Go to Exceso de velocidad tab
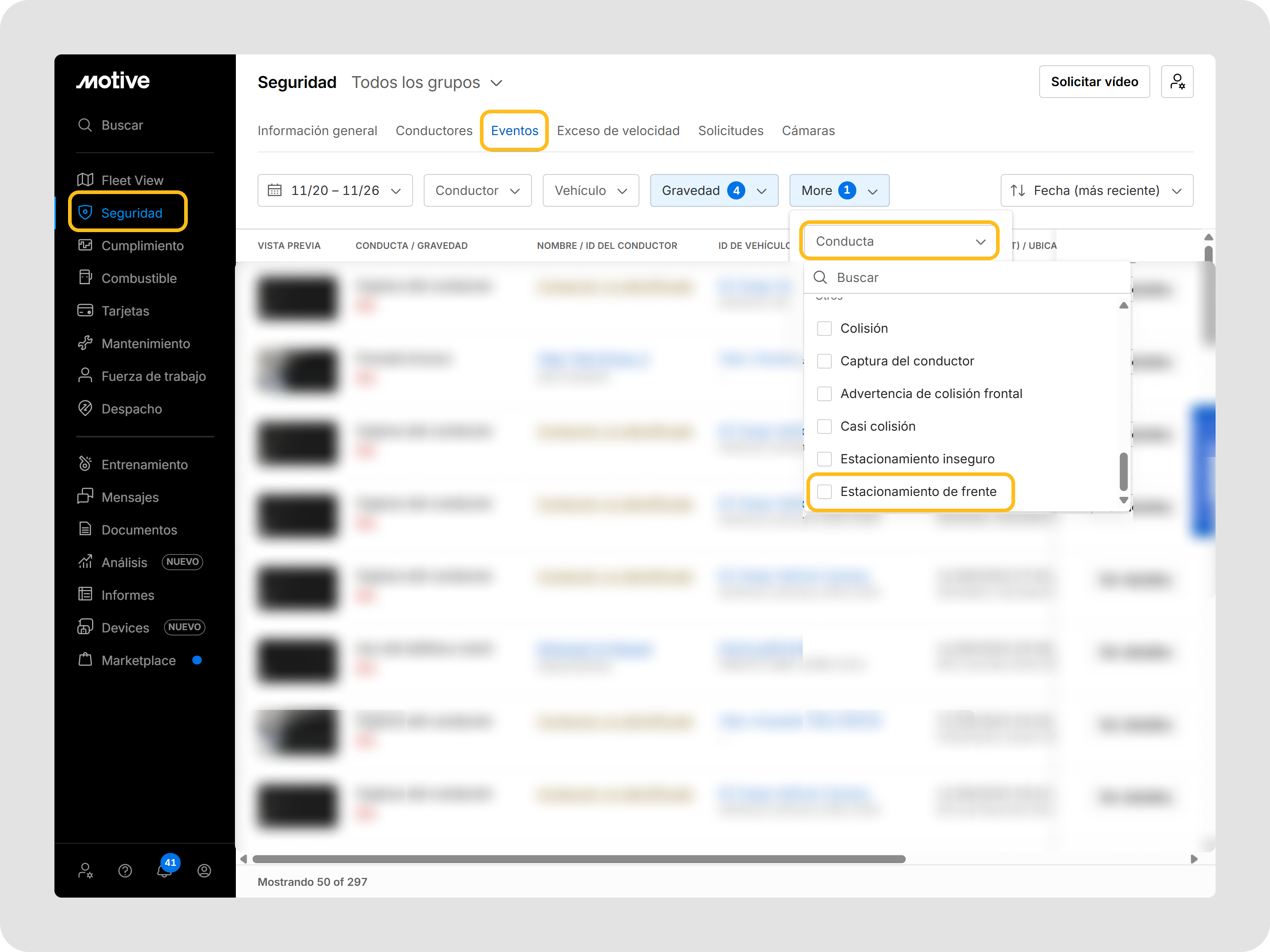The width and height of the screenshot is (1270, 952). (x=618, y=131)
